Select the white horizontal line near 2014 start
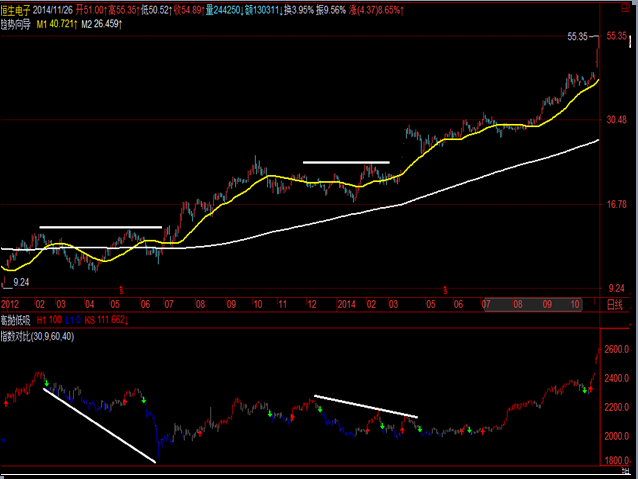Screen dimensions: 638x479 pos(345,162)
